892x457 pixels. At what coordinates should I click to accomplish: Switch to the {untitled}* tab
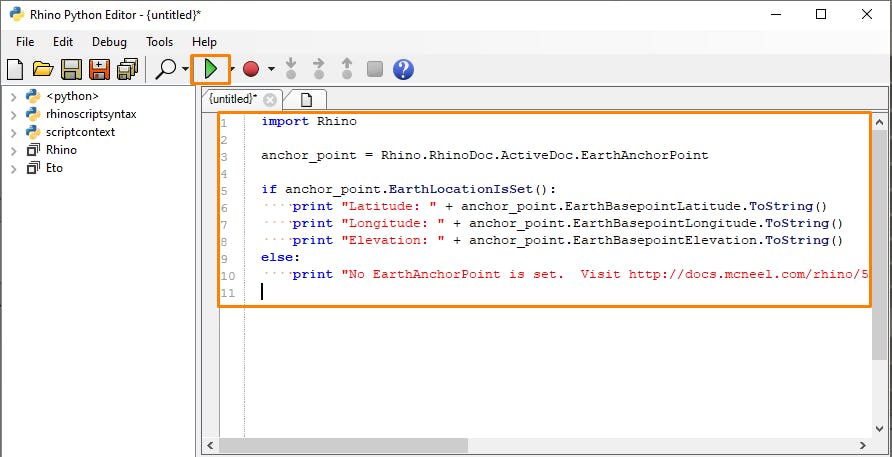point(233,98)
